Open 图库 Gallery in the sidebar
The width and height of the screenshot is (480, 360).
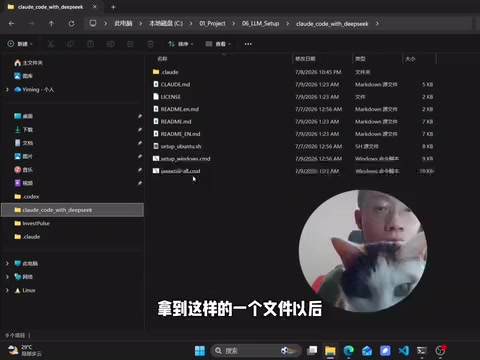coord(23,76)
